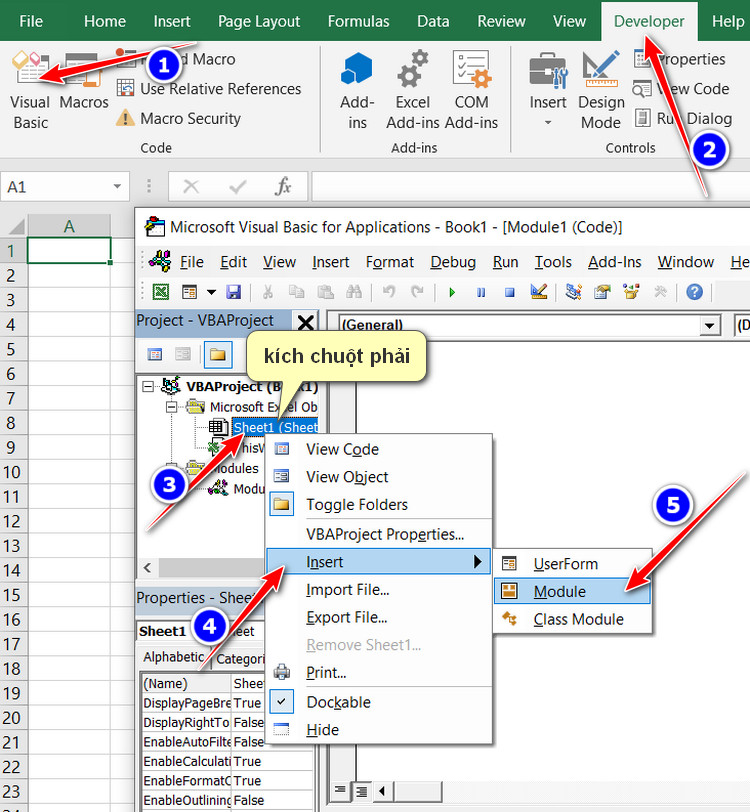750x812 pixels.
Task: Open Add-ins from the ribbon
Action: click(357, 91)
